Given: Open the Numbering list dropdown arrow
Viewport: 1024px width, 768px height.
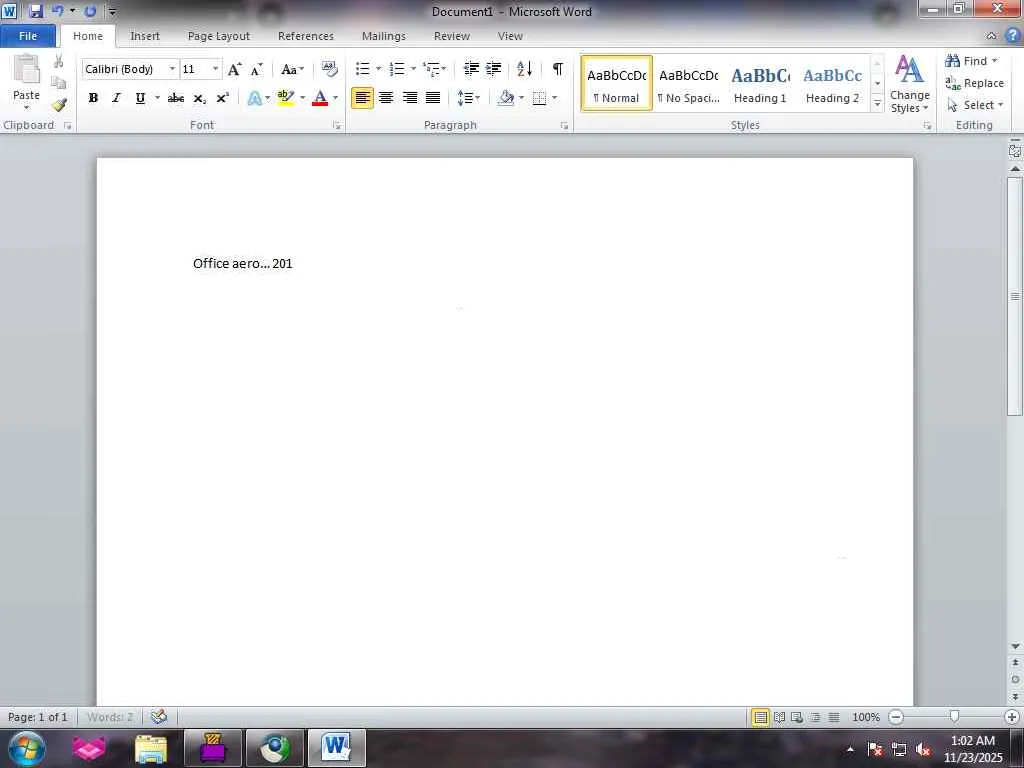Looking at the screenshot, I should pos(413,69).
